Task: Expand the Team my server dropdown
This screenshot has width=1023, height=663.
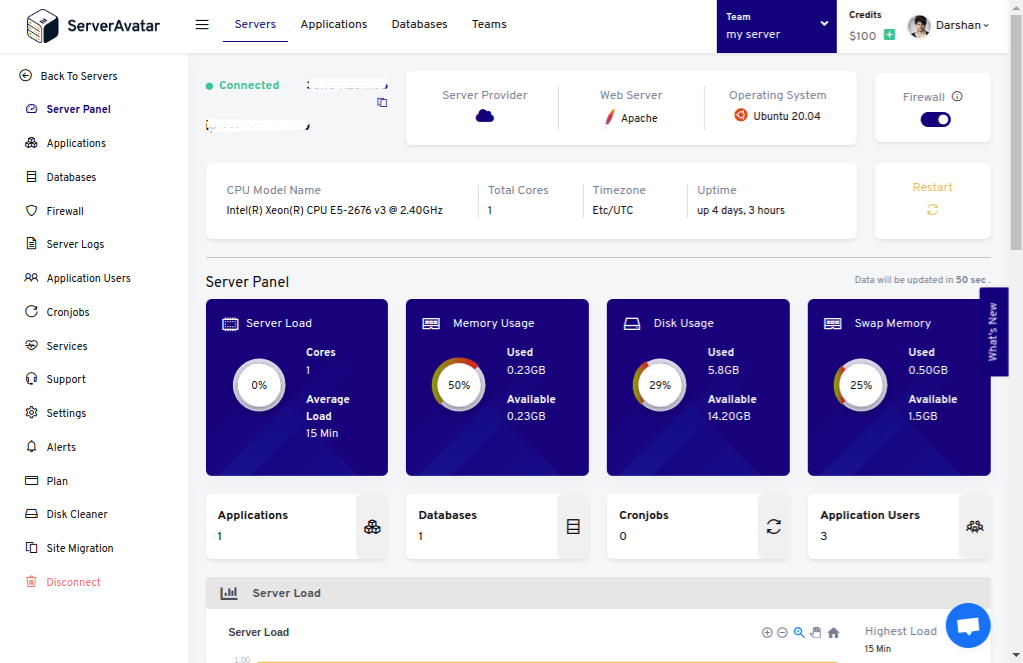Action: pos(776,26)
